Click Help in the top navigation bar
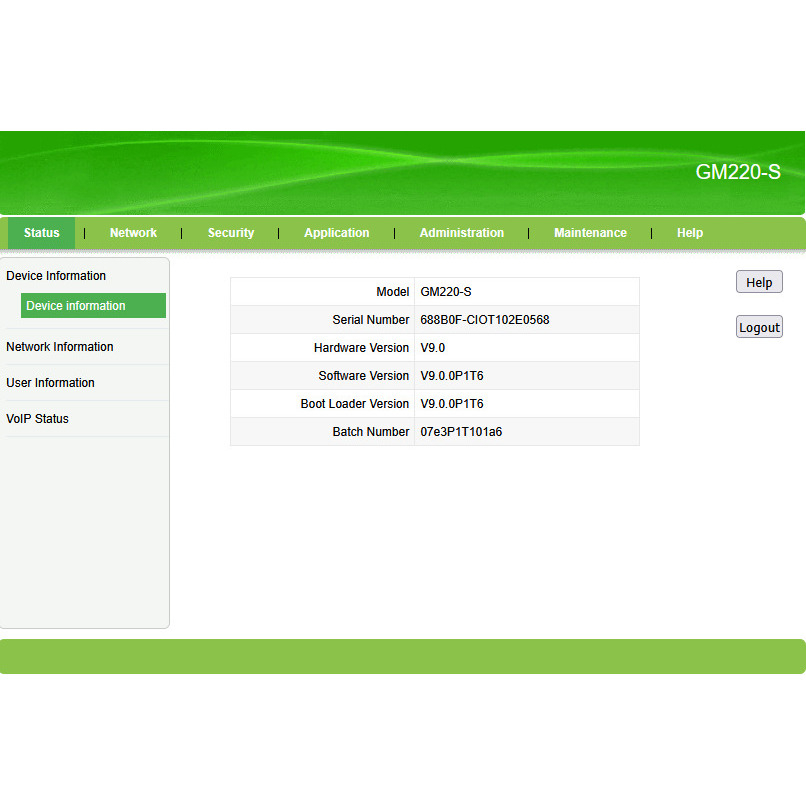This screenshot has height=806, width=806. pos(689,233)
